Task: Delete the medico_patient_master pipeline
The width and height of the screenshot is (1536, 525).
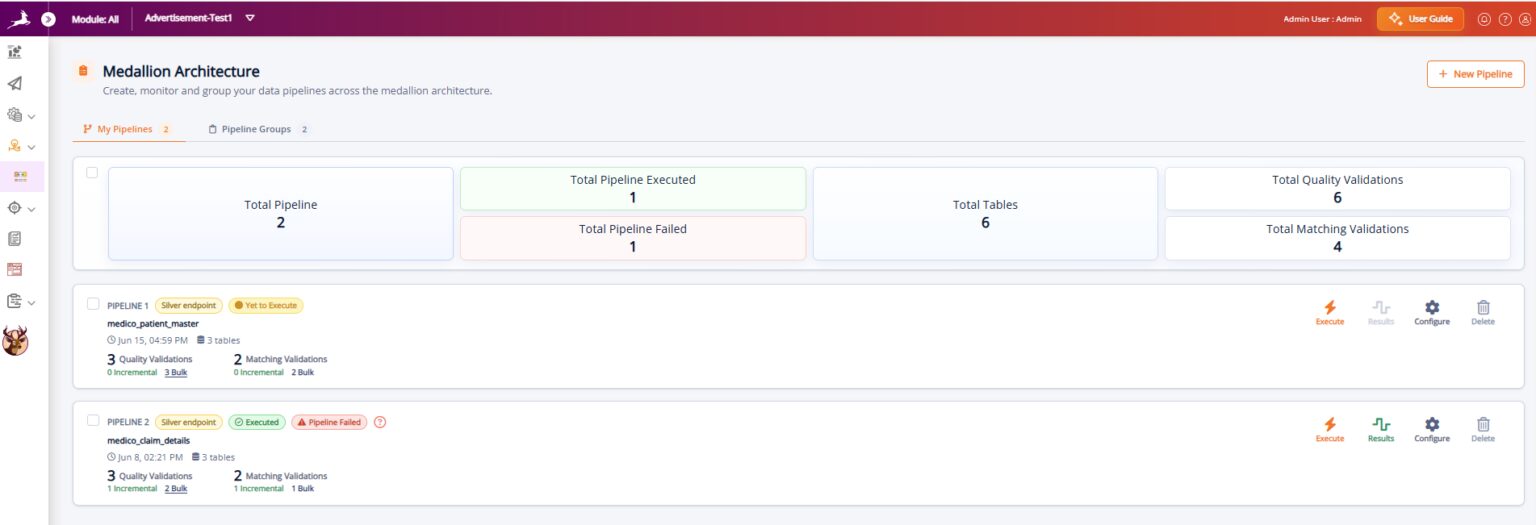Action: [x=1483, y=313]
